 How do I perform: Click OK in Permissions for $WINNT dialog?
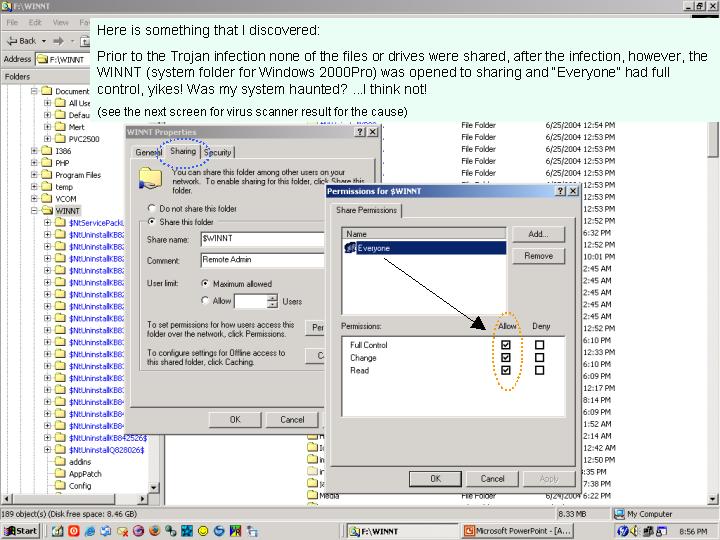click(x=435, y=478)
